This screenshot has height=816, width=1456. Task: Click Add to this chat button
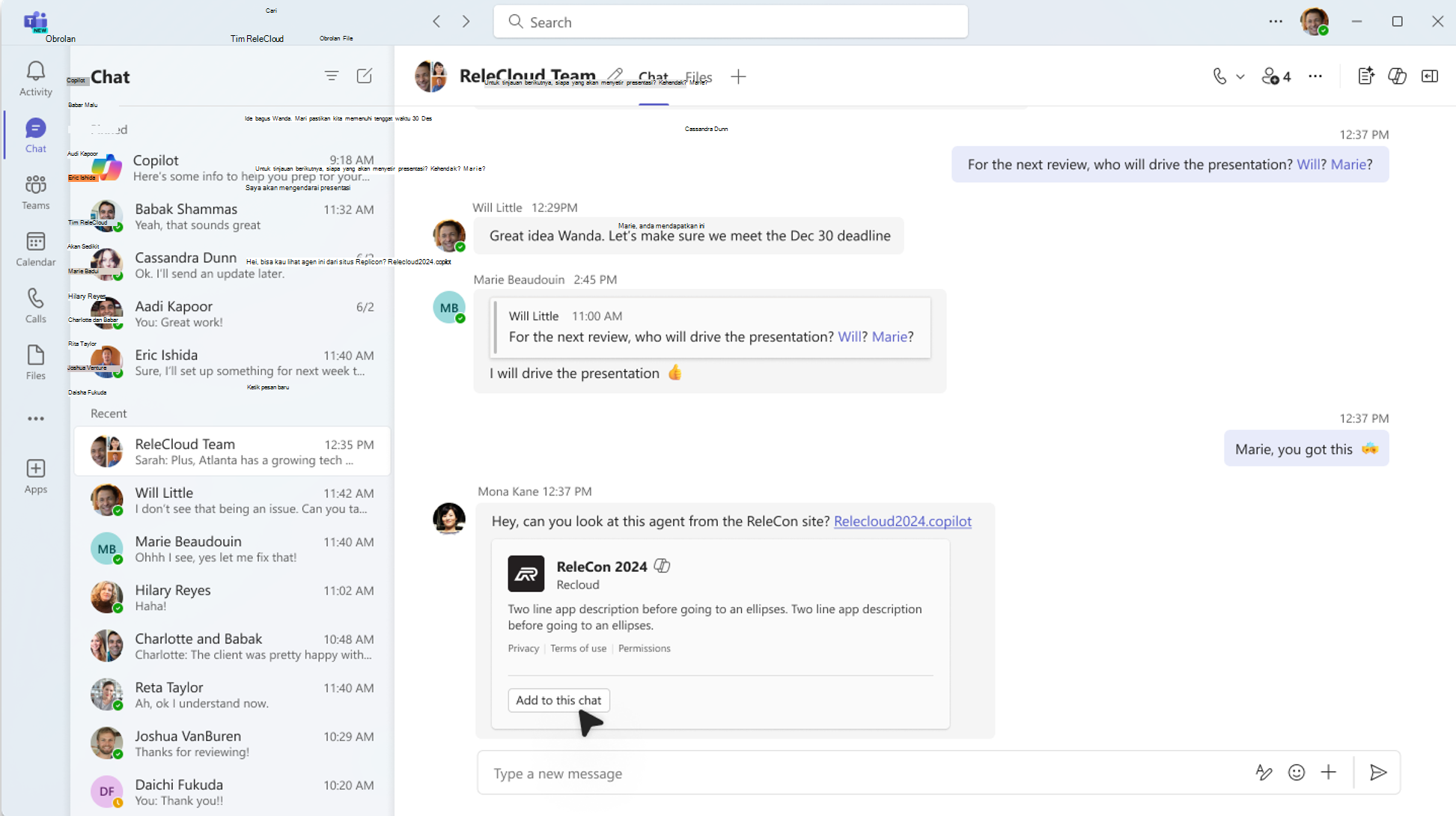558,700
